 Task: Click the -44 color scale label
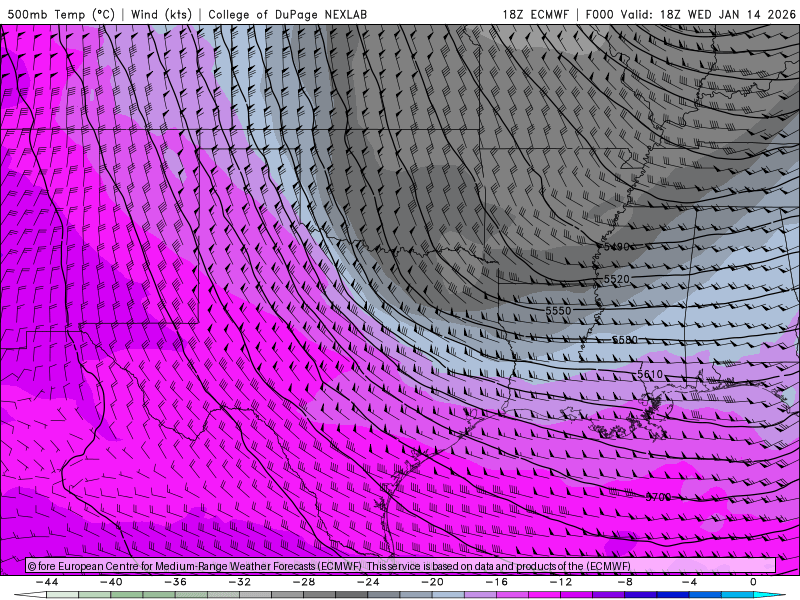point(47,582)
